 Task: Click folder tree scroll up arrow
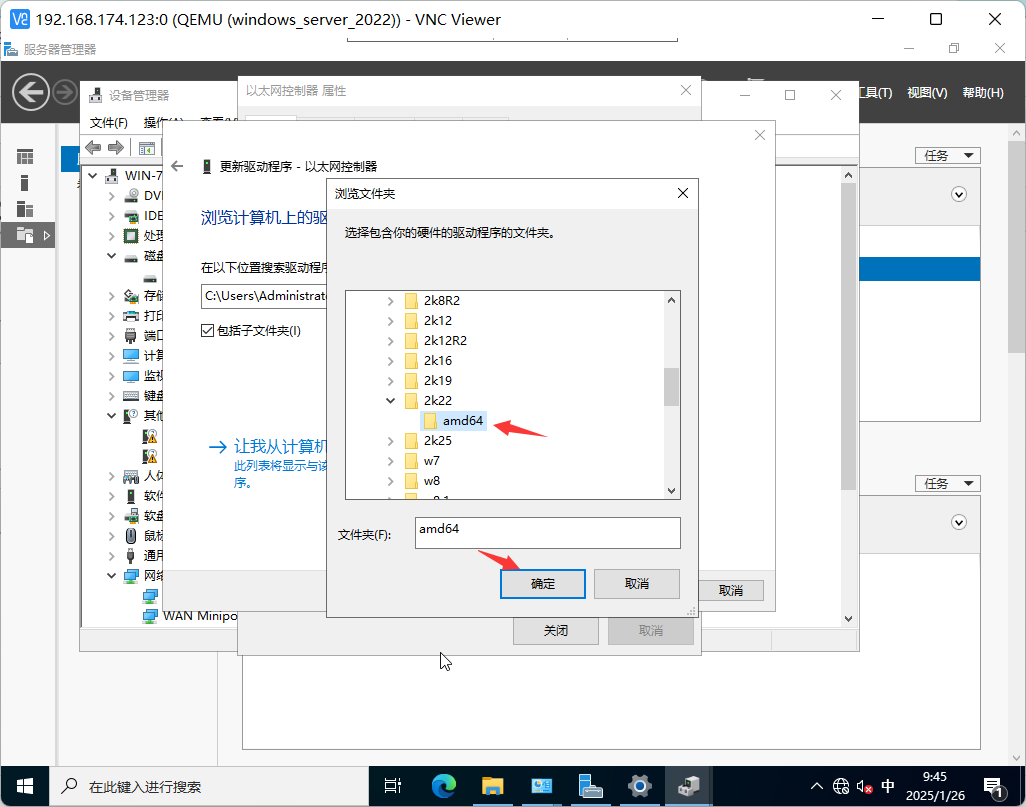coord(671,300)
